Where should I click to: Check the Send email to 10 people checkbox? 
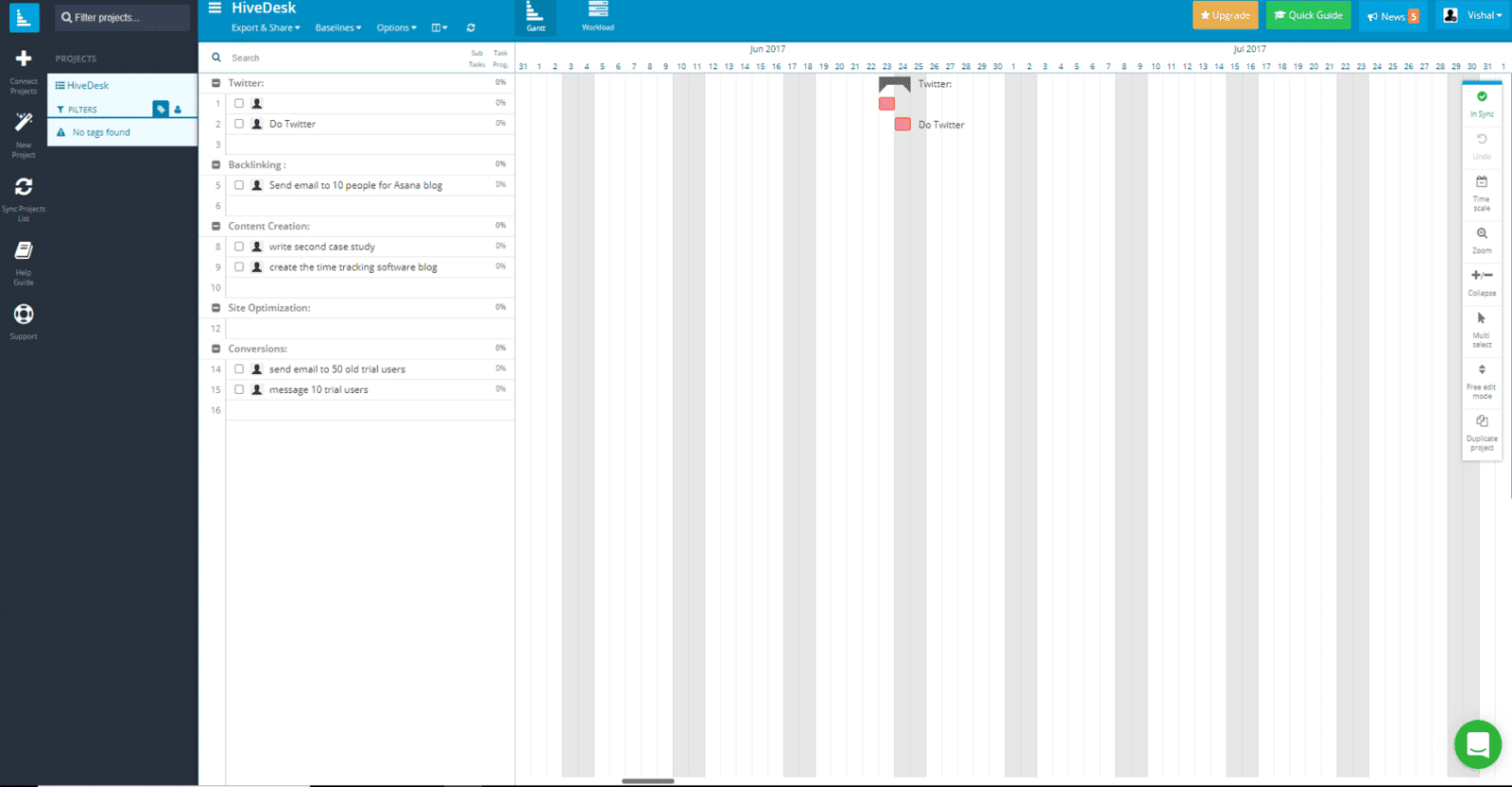(x=239, y=185)
